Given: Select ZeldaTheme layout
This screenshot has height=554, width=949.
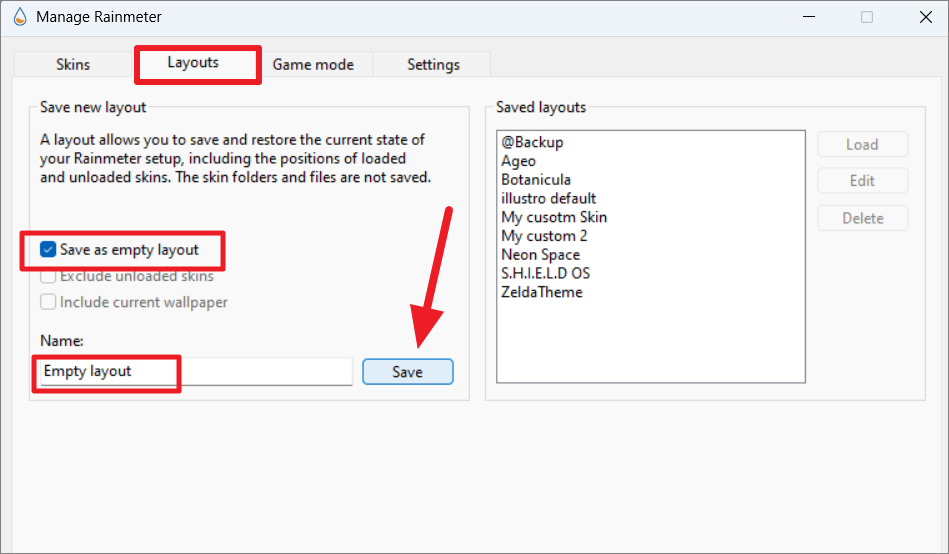Looking at the screenshot, I should pos(542,292).
